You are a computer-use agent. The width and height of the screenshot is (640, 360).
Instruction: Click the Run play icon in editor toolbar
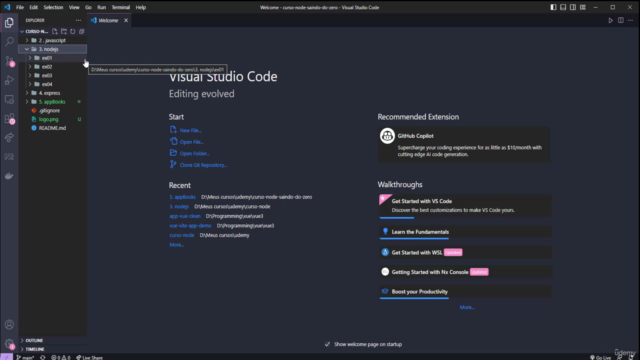(610, 20)
